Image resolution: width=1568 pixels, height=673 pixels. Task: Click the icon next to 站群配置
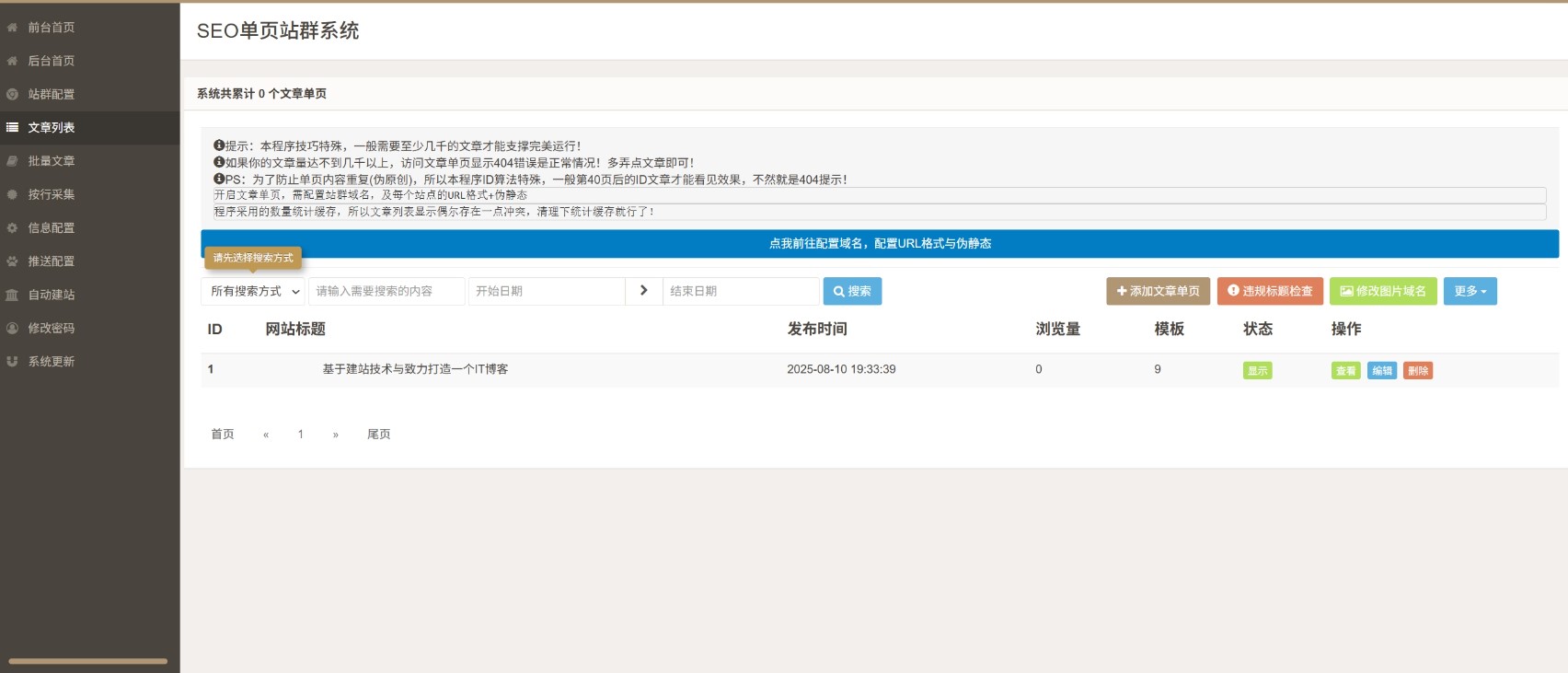[x=12, y=94]
